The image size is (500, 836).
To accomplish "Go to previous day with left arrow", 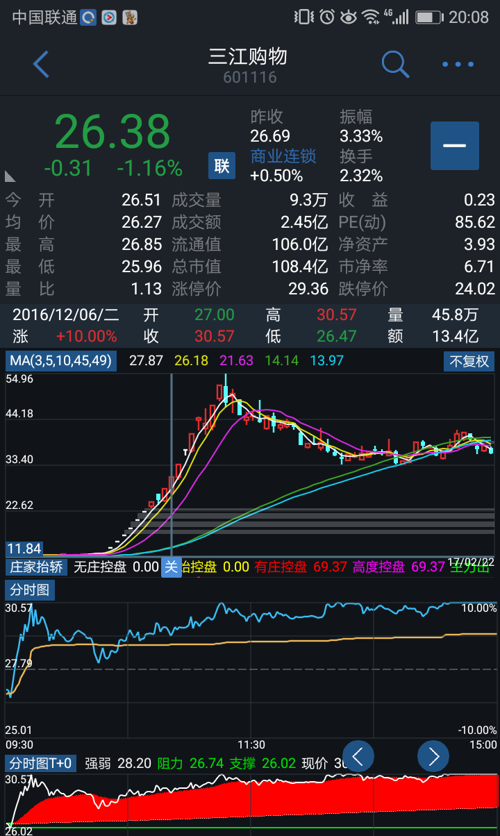I will coord(358,756).
